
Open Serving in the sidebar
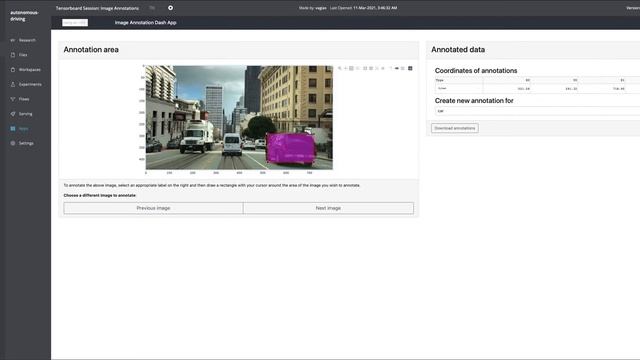[21, 113]
